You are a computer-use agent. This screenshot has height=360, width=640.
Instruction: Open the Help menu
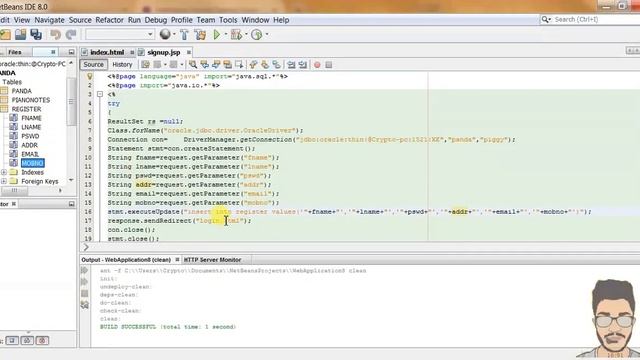pos(281,20)
